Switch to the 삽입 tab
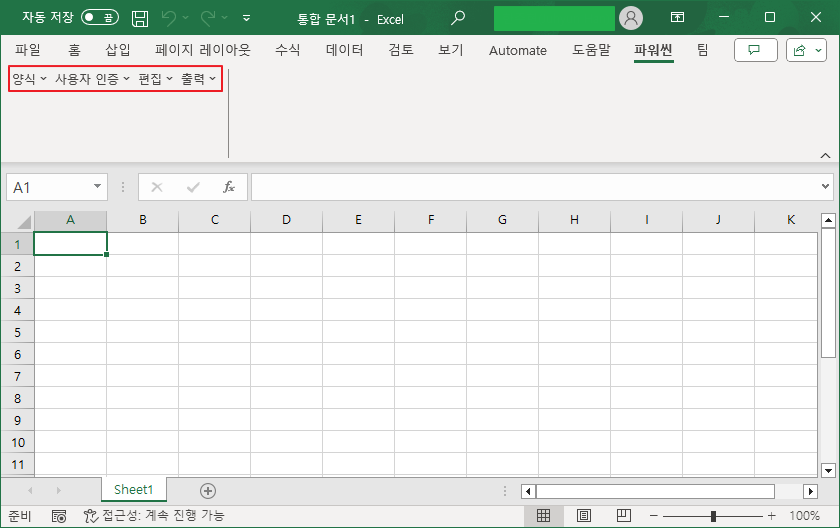The height and width of the screenshot is (528, 840). click(x=118, y=50)
